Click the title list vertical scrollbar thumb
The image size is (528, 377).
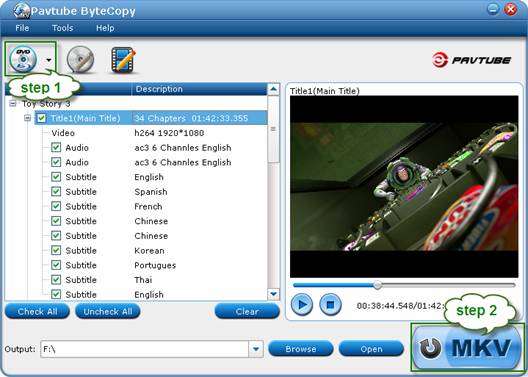273,129
